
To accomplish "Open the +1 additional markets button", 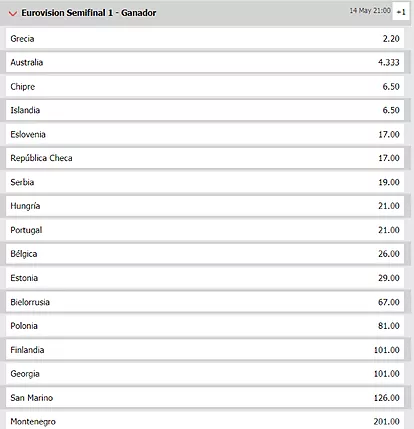I will point(401,12).
